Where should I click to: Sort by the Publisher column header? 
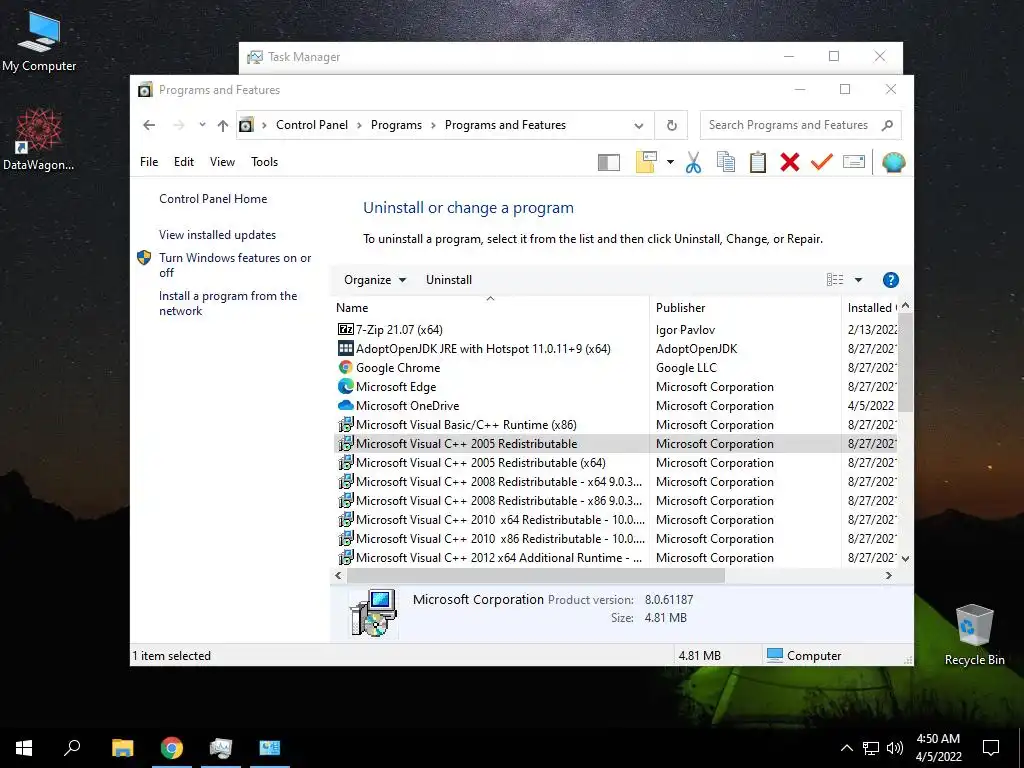click(745, 308)
